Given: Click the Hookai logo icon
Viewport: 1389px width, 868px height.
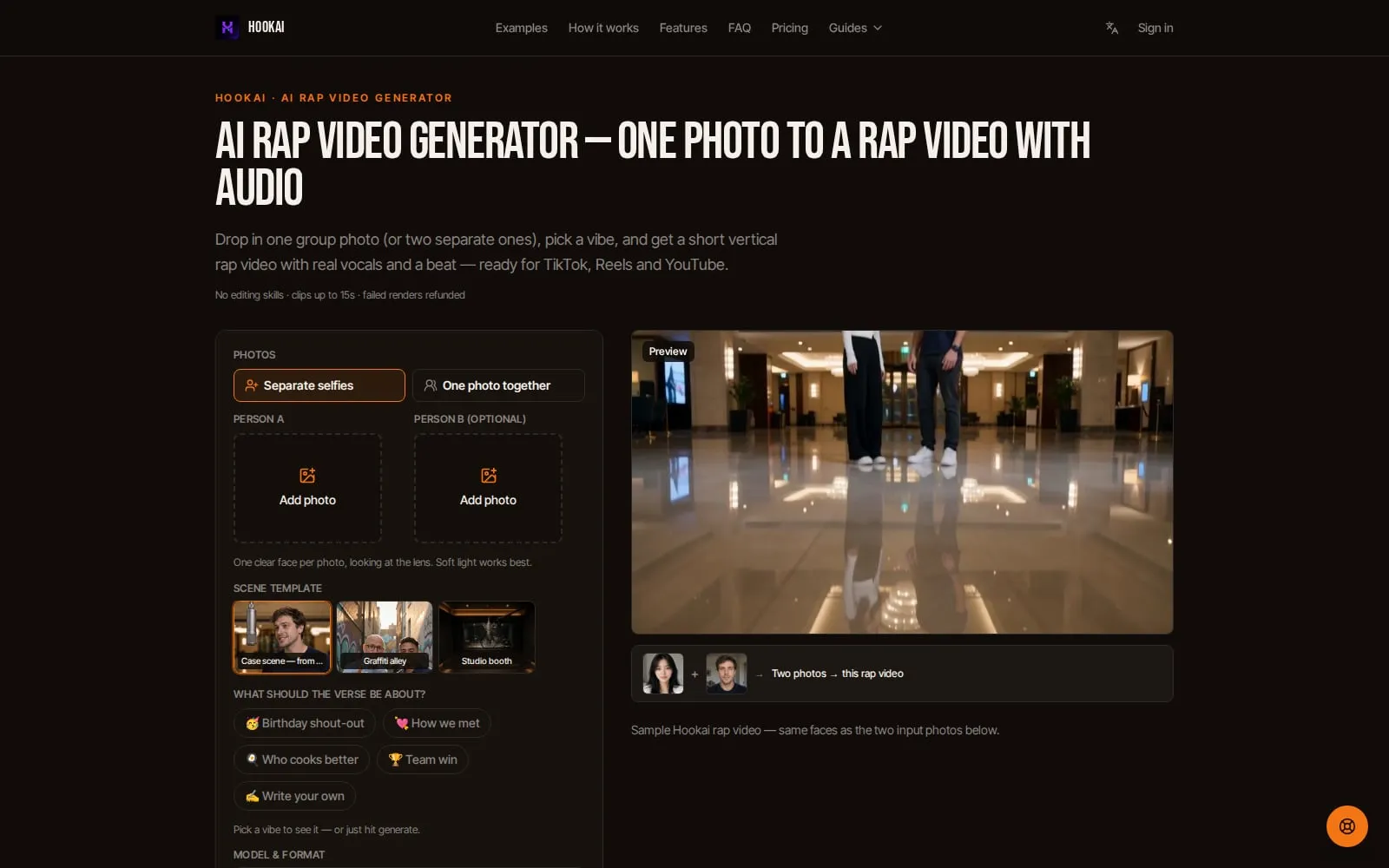Looking at the screenshot, I should (x=227, y=28).
